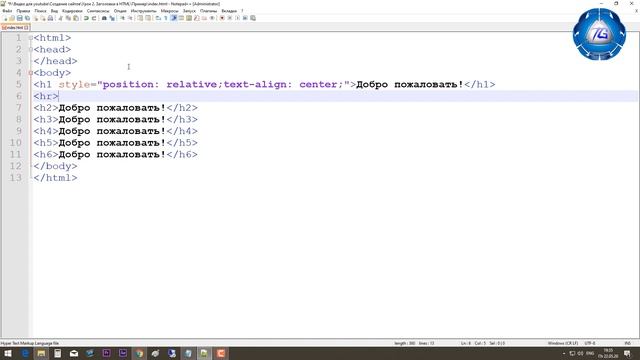Cut selection using toolbar scissors icon

[x=60, y=18]
